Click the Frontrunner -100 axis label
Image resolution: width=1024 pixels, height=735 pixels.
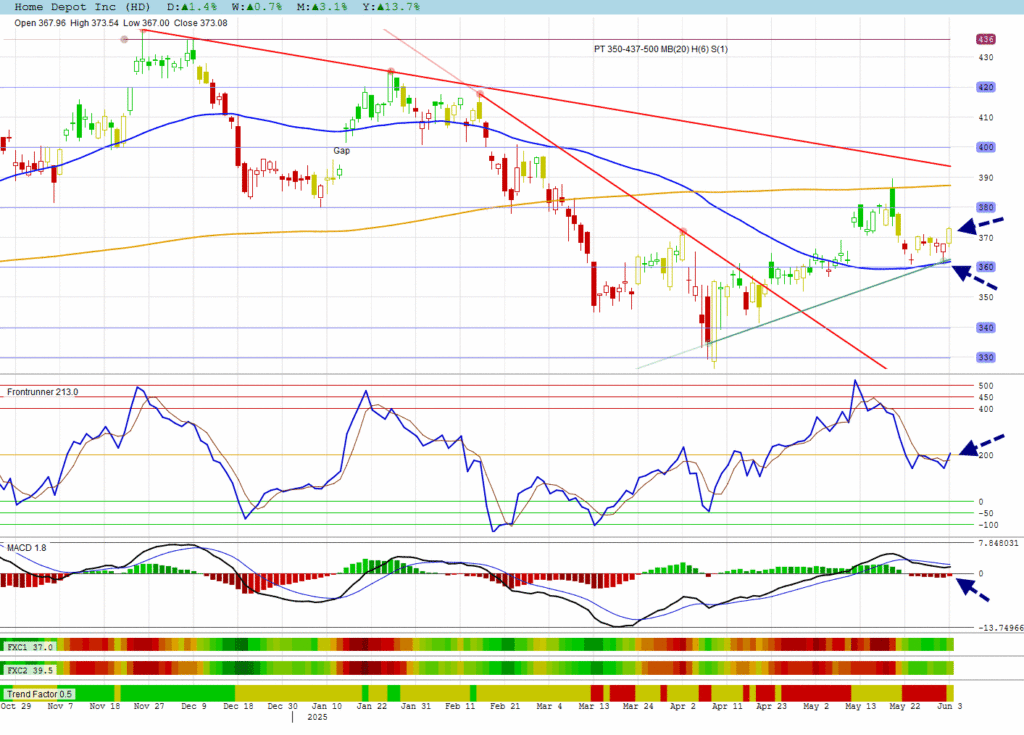coord(987,525)
